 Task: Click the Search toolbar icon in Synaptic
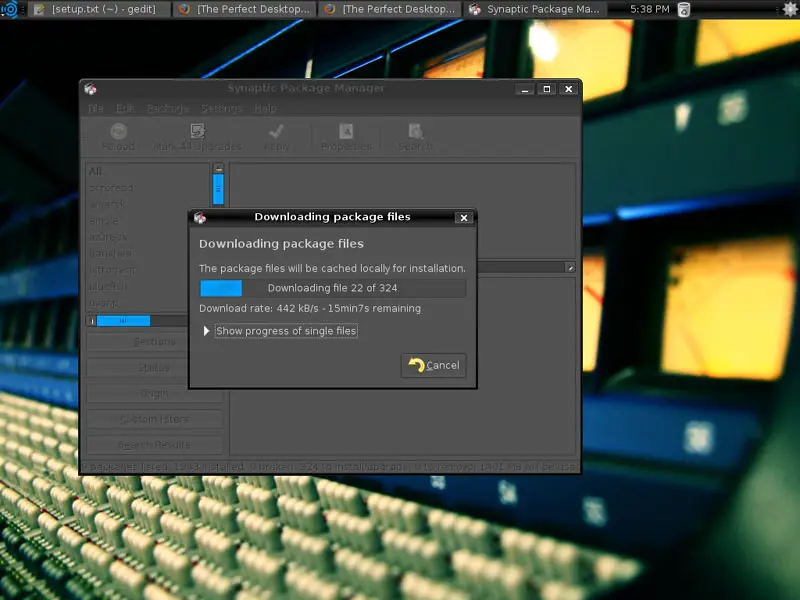(415, 132)
